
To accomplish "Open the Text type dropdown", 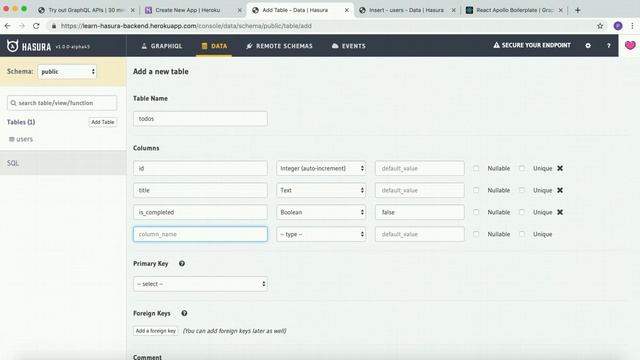I will pos(321,190).
